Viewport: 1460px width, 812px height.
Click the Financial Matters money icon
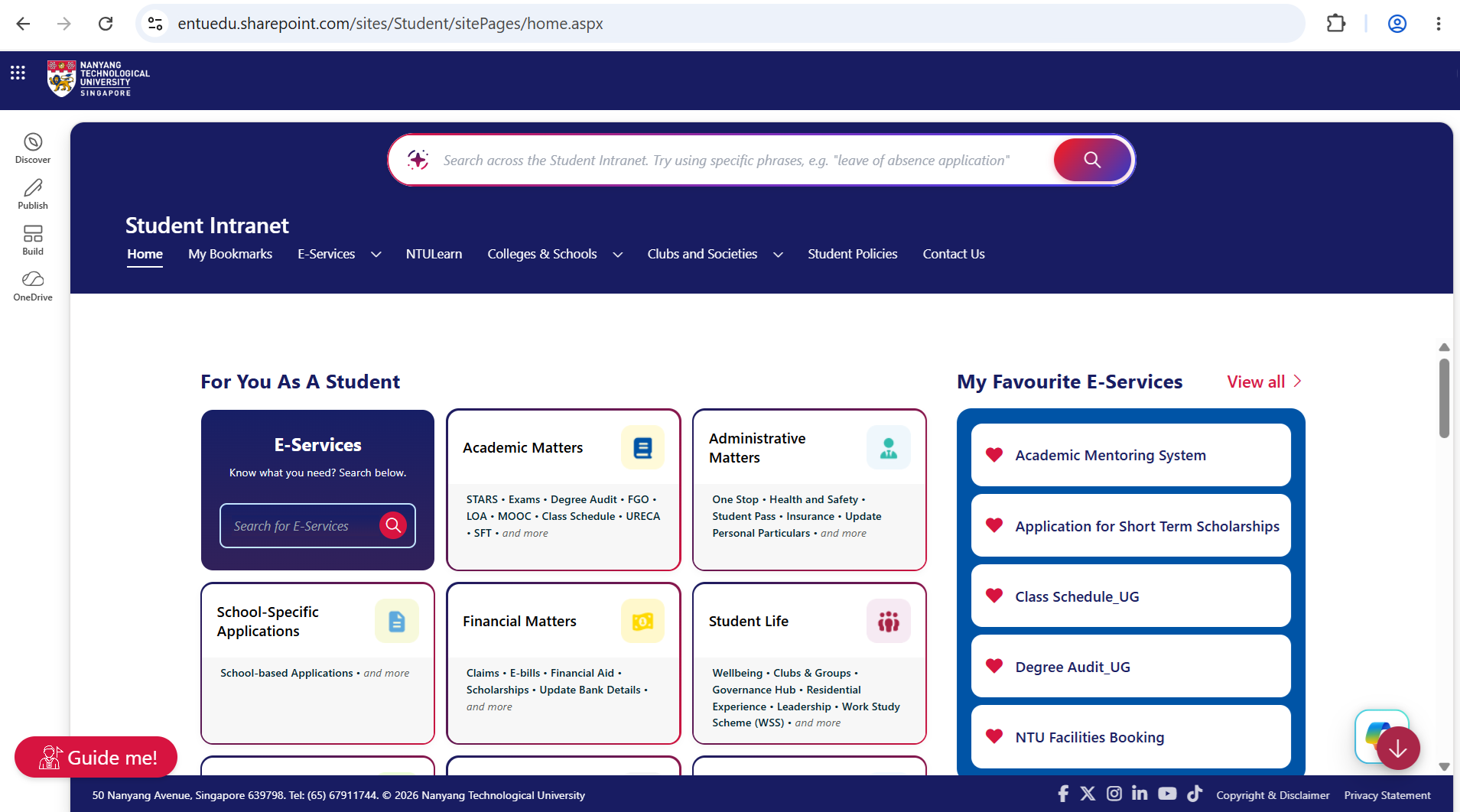[x=642, y=621]
